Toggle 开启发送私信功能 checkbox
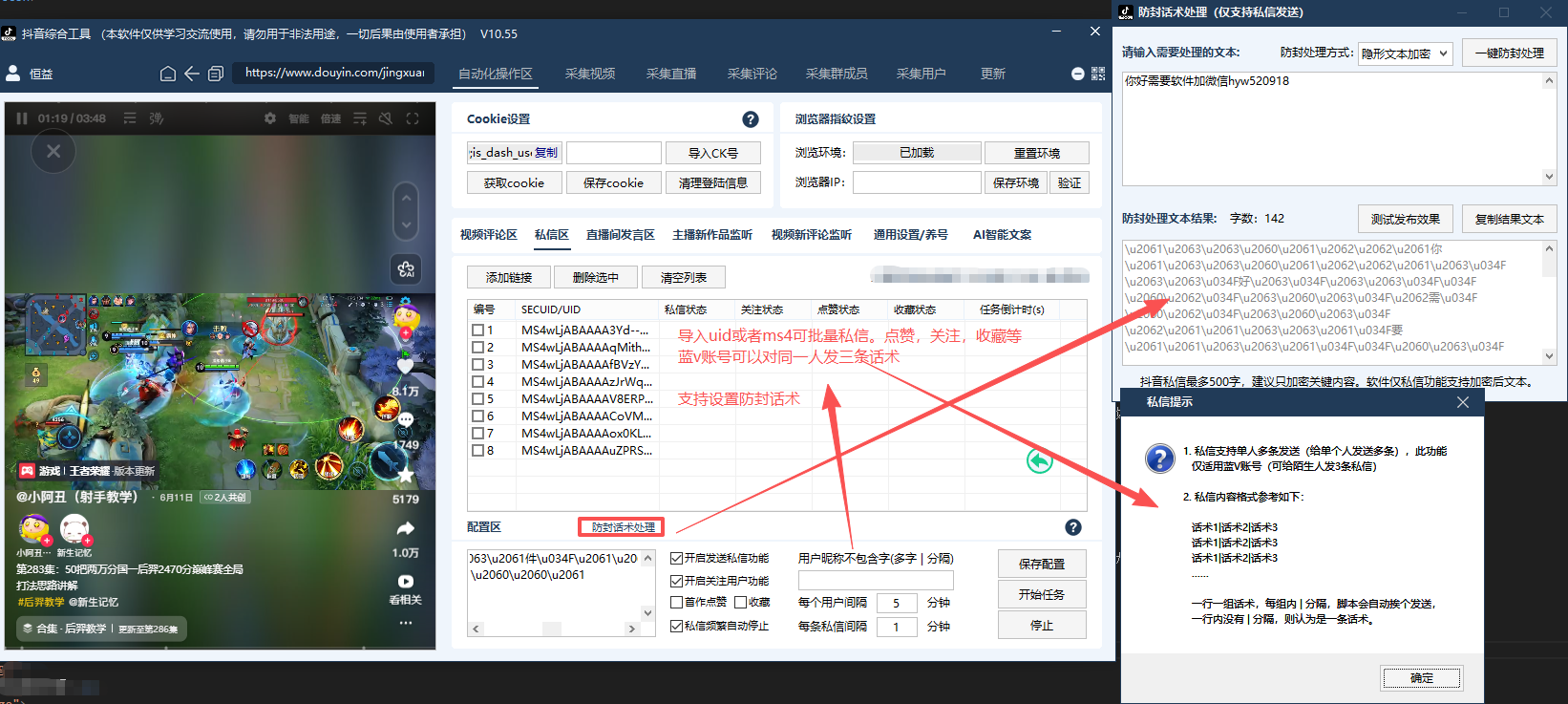The width and height of the screenshot is (1568, 704). [x=676, y=558]
